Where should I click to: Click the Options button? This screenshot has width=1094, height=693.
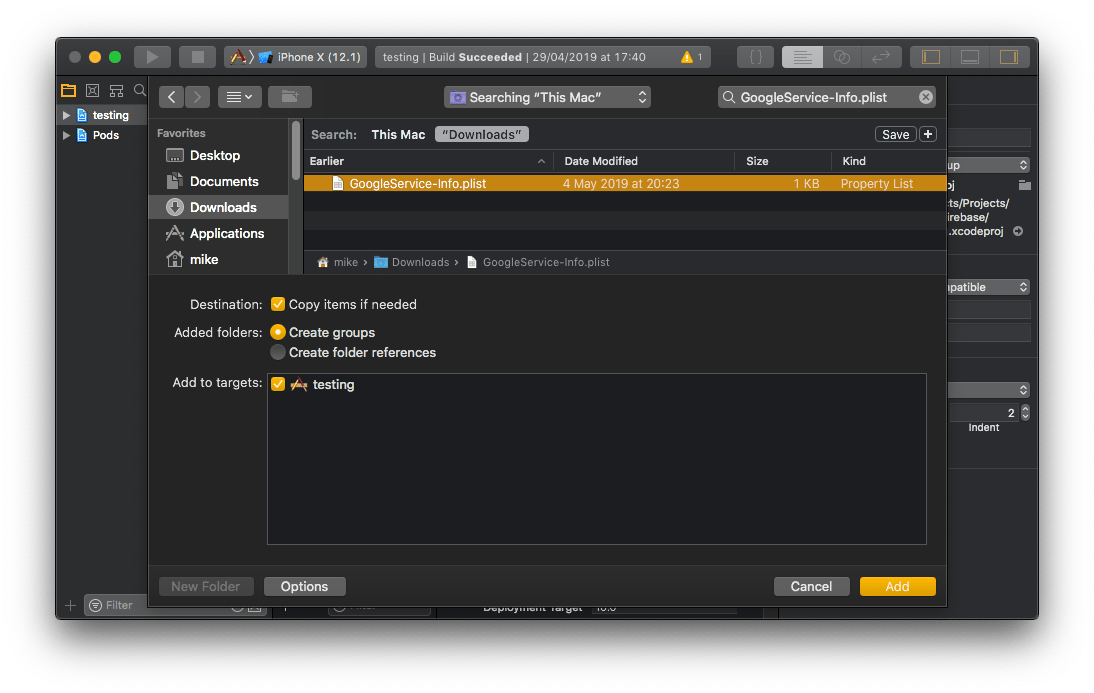(304, 587)
